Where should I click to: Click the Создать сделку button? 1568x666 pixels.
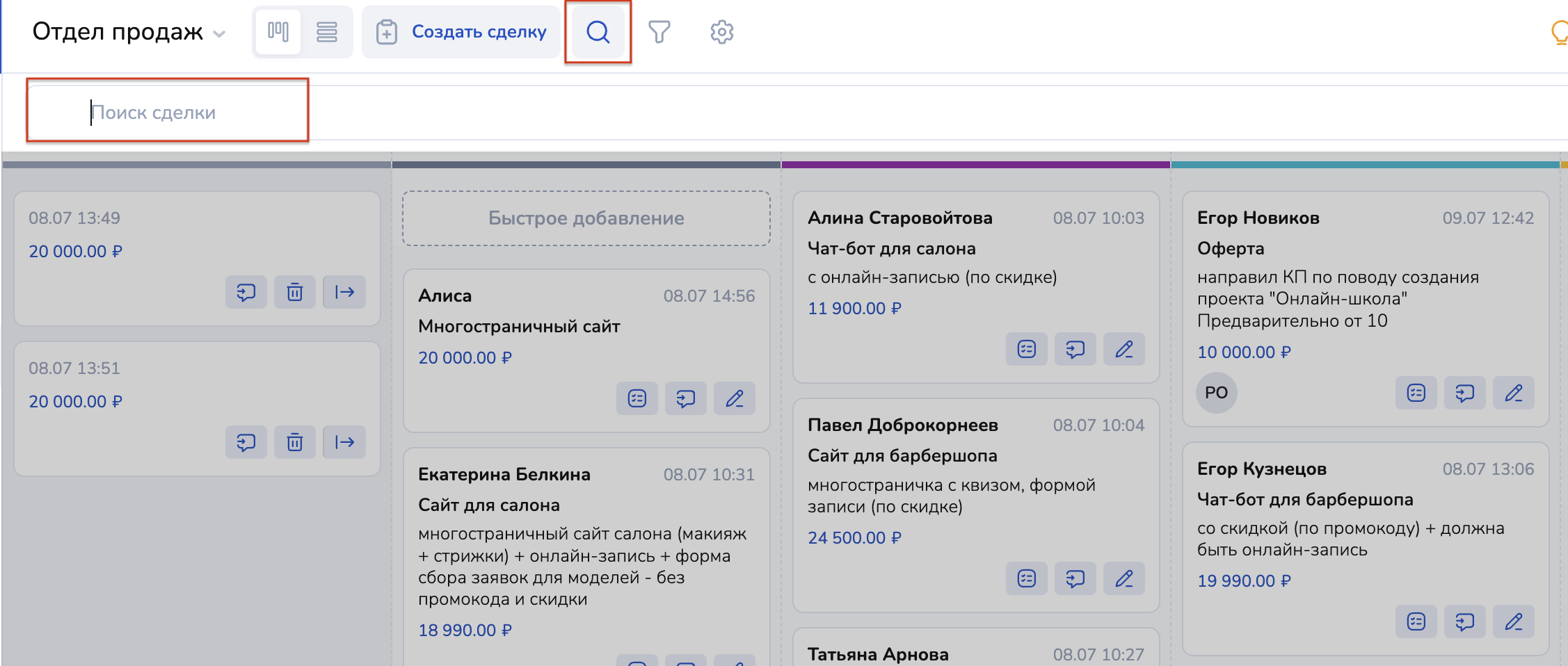pyautogui.click(x=462, y=32)
